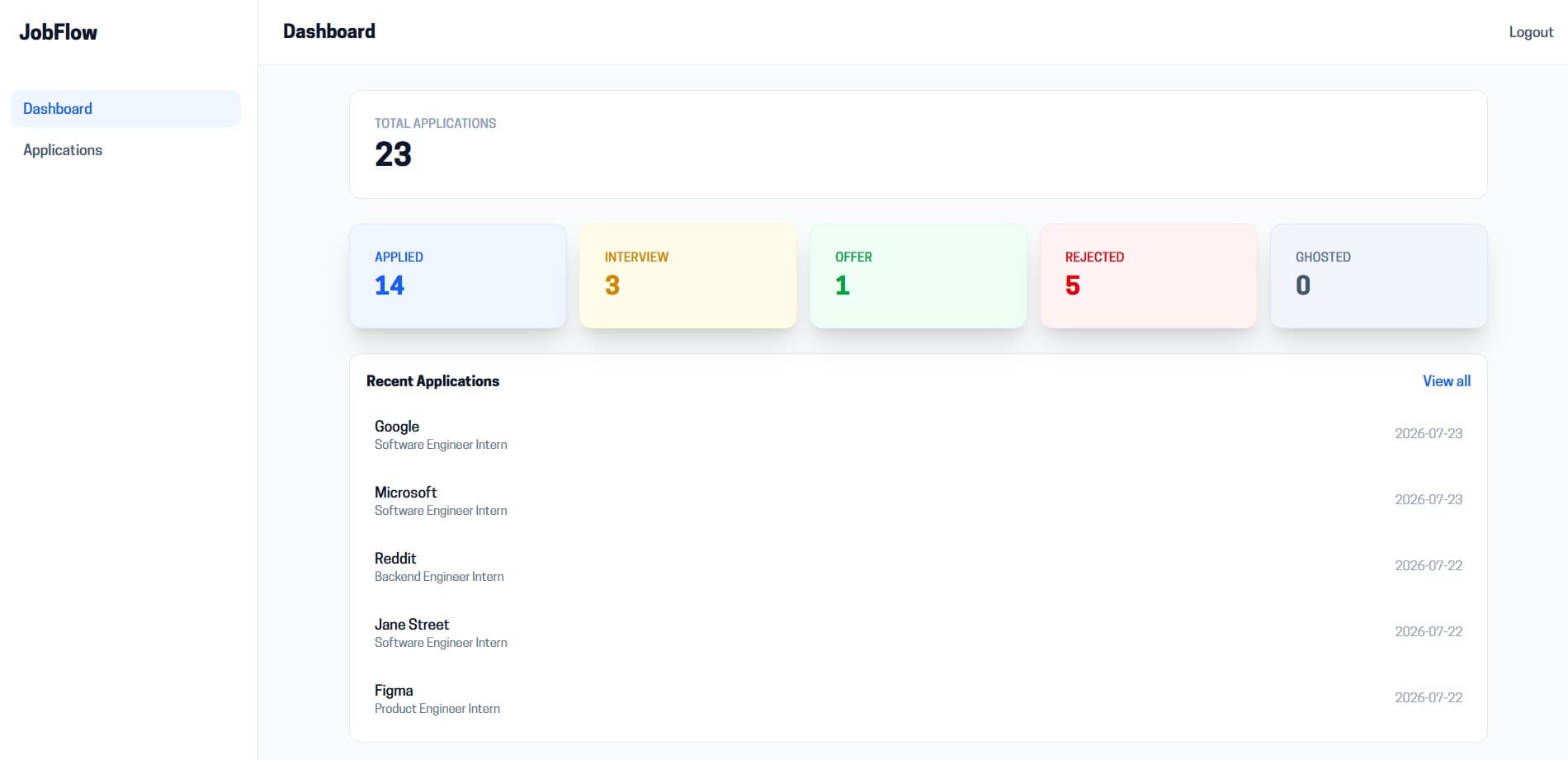Image resolution: width=1568 pixels, height=760 pixels.
Task: Click the Applied status card
Action: tap(458, 276)
